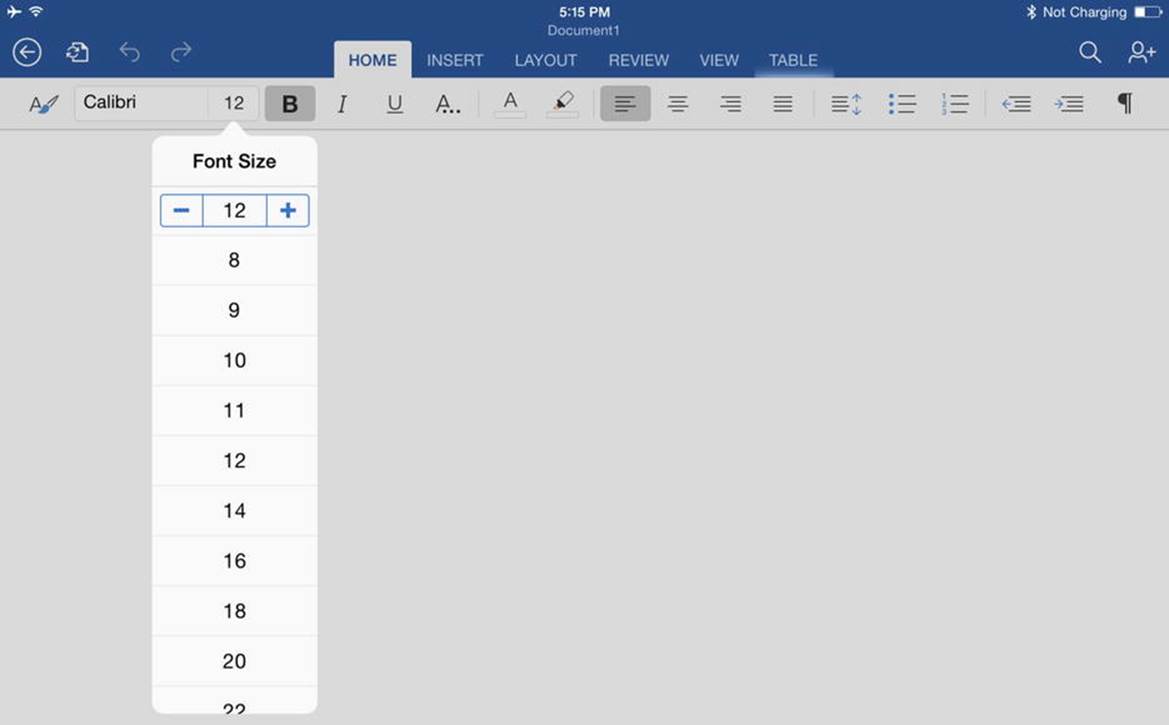Center align the text
The height and width of the screenshot is (725, 1169).
[x=678, y=104]
